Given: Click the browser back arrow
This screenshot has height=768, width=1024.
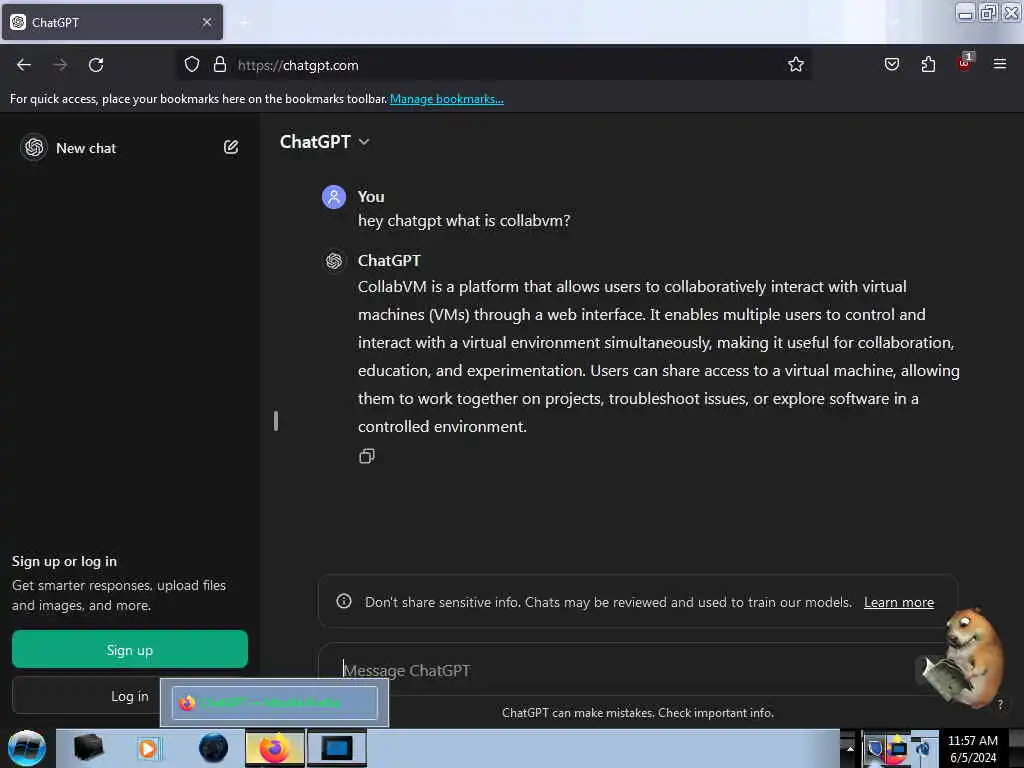Looking at the screenshot, I should pos(24,65).
